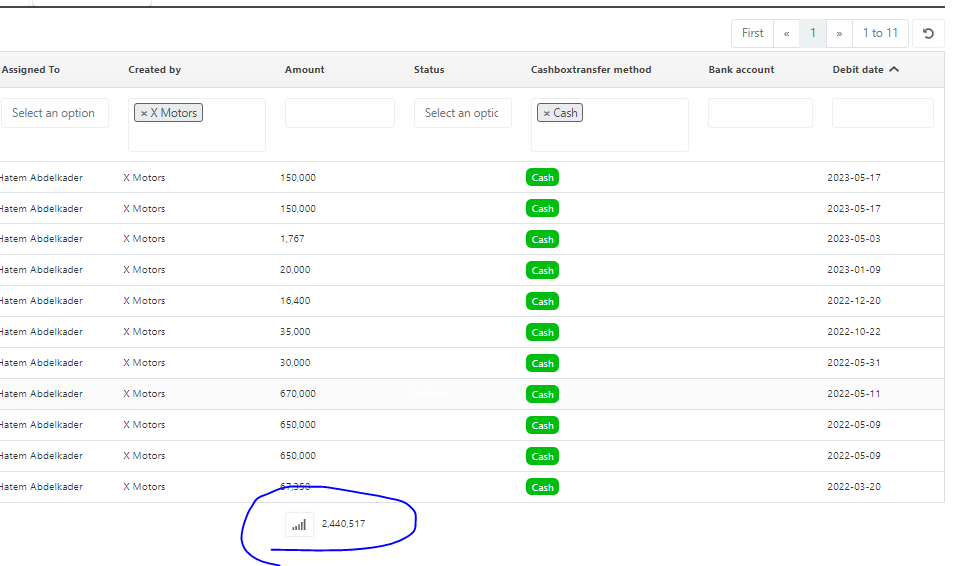Image resolution: width=957 pixels, height=566 pixels.
Task: Click the First page button
Action: pyautogui.click(x=752, y=33)
